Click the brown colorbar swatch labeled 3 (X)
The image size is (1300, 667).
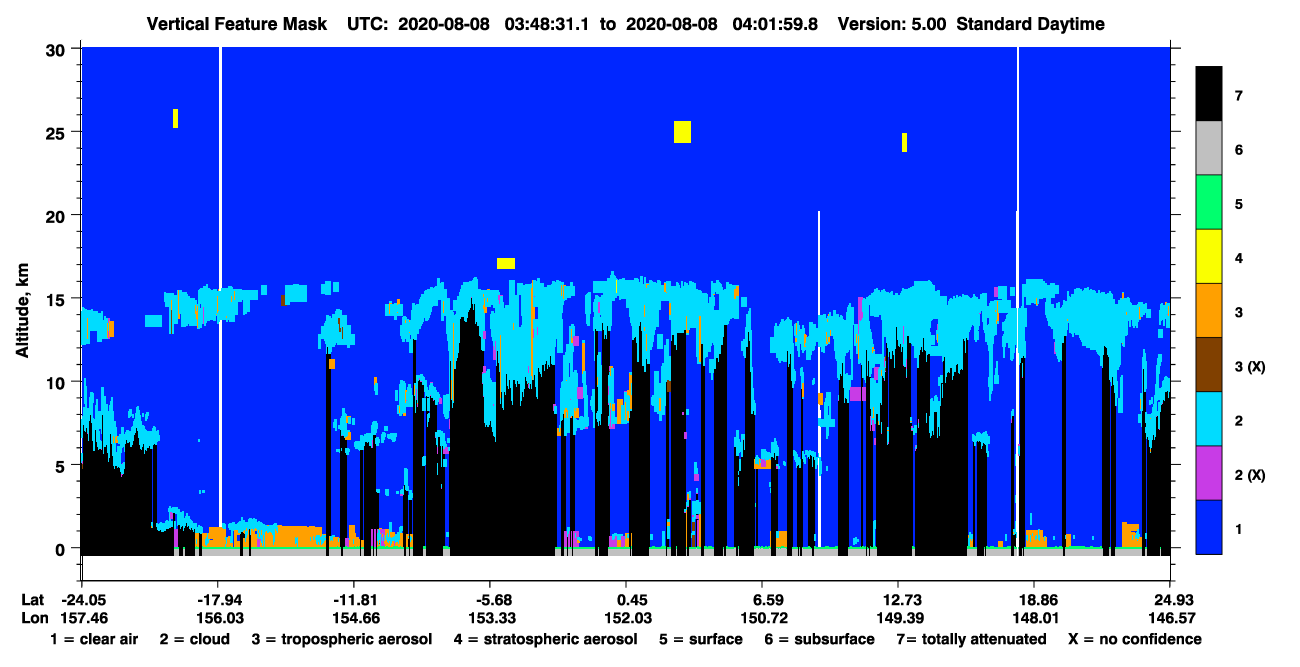(x=1209, y=365)
